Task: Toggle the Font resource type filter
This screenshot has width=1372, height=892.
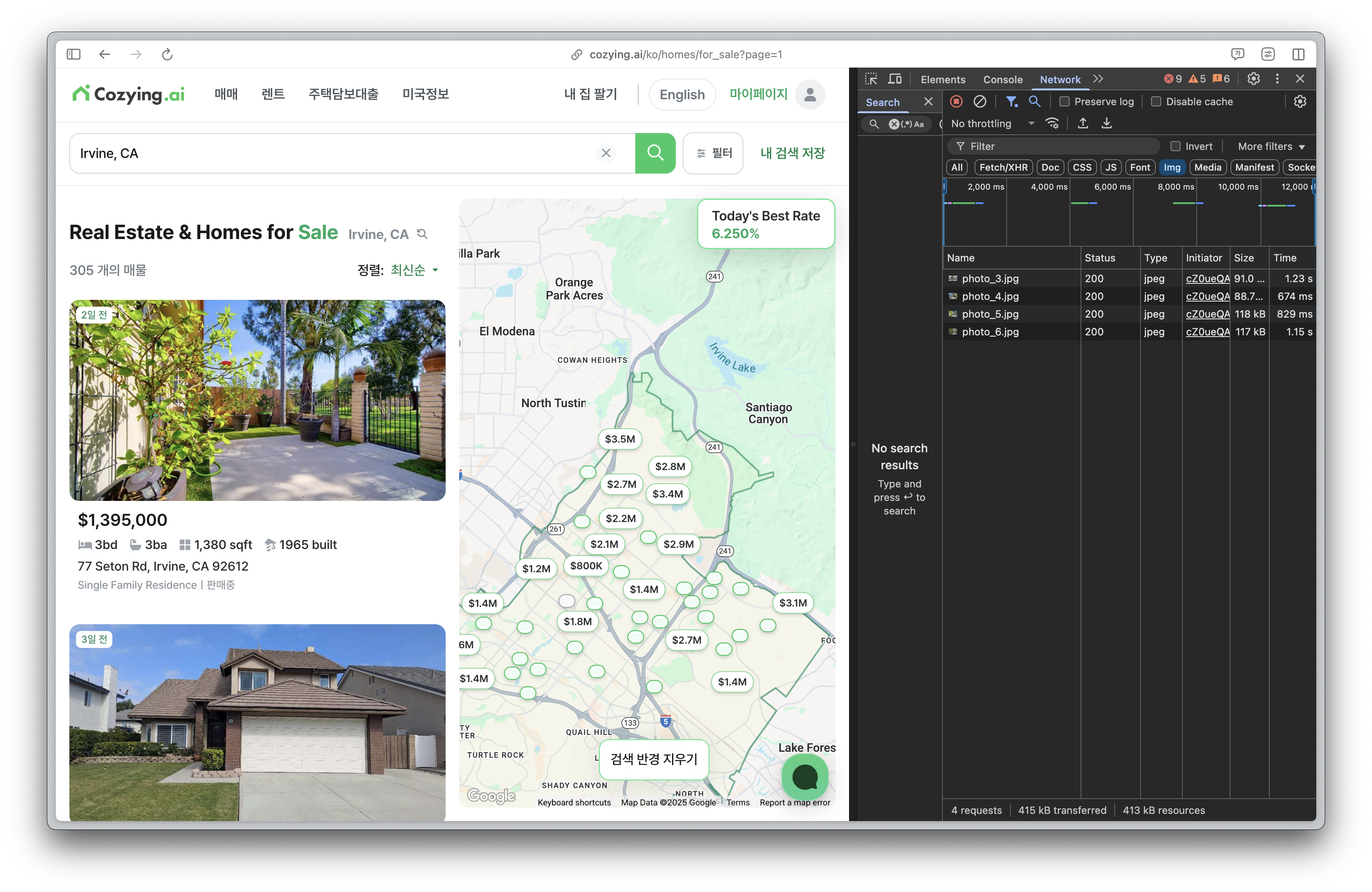Action: tap(1140, 167)
